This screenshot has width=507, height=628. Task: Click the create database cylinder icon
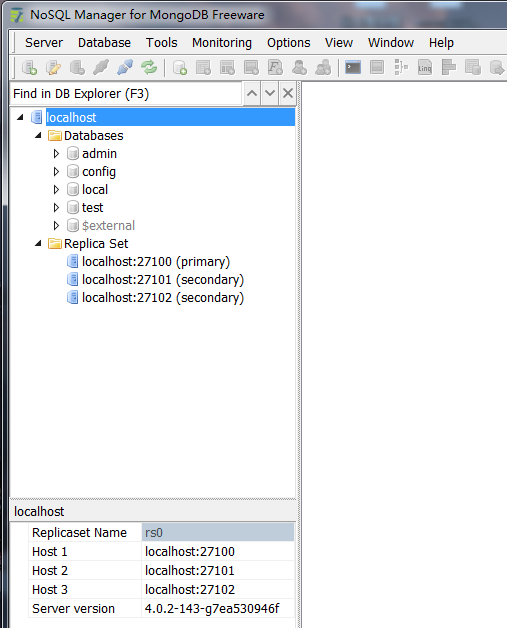click(x=180, y=67)
